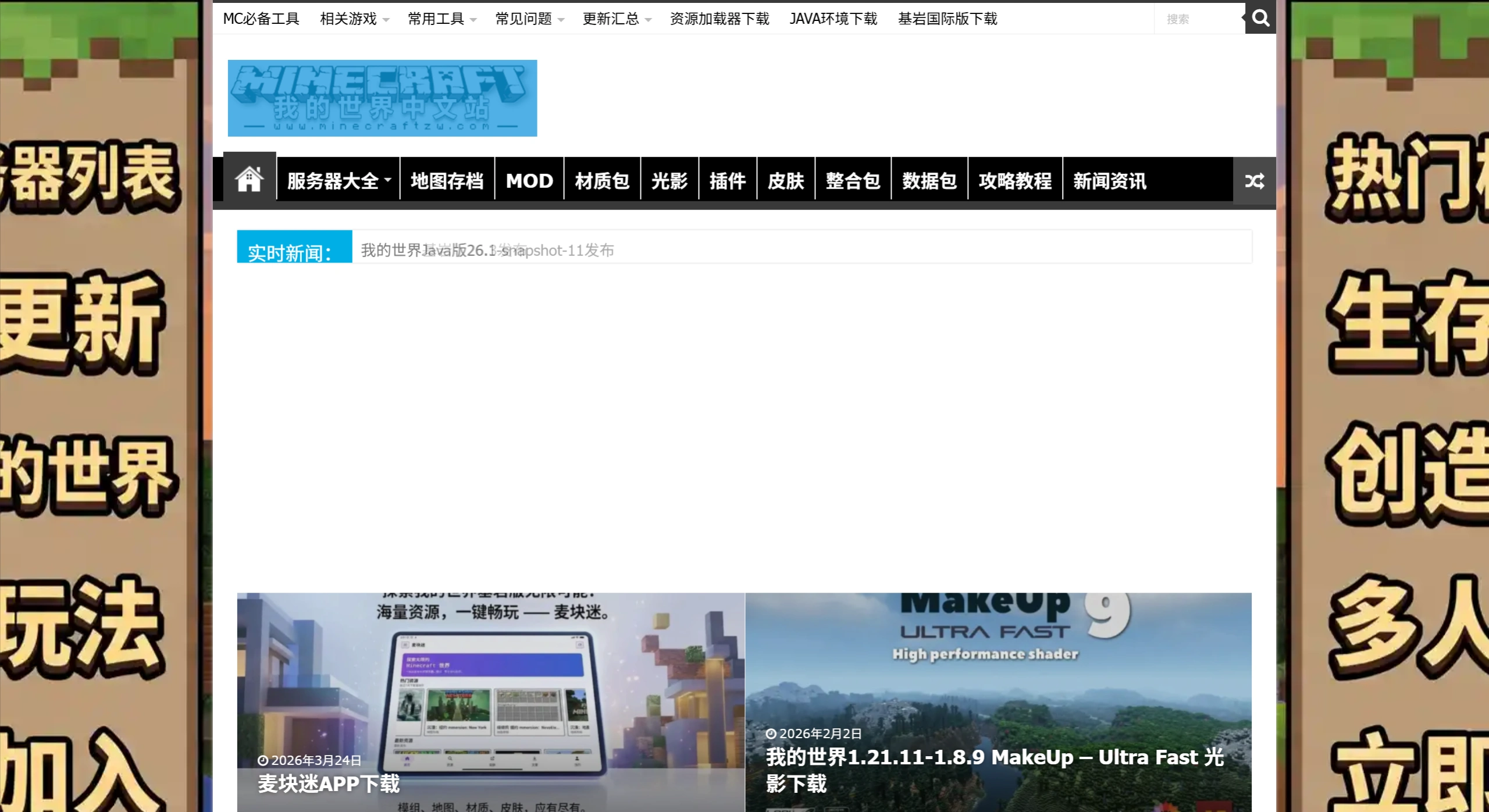Click the Minecraft Chinese site logo
The height and width of the screenshot is (812, 1489).
[382, 98]
